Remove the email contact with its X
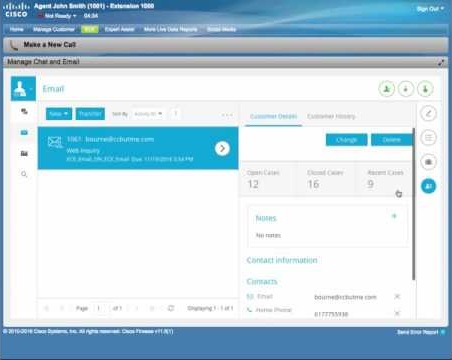This screenshot has height=360, width=452. [397, 296]
